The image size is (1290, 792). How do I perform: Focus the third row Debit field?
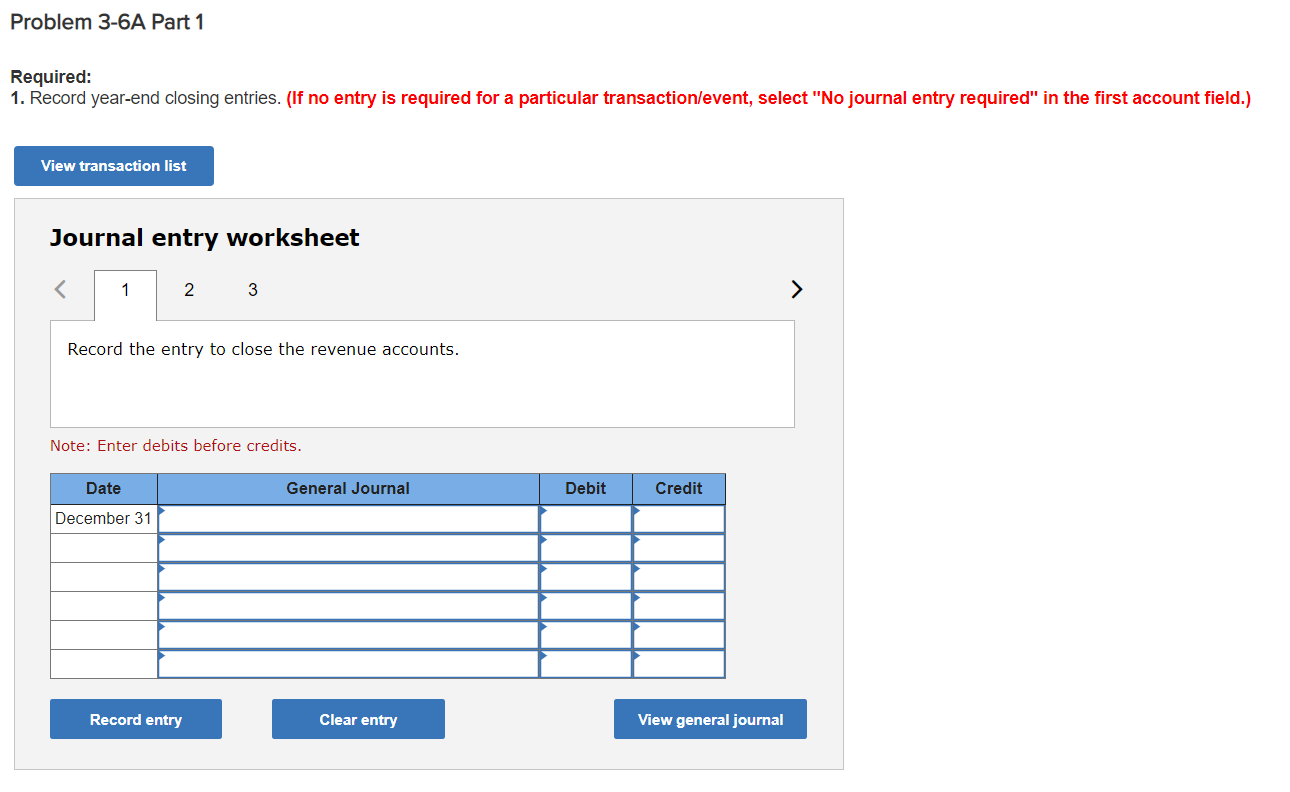click(586, 577)
